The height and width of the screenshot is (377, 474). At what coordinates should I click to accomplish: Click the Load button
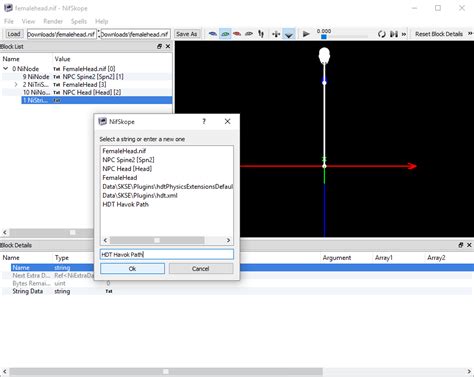click(14, 34)
